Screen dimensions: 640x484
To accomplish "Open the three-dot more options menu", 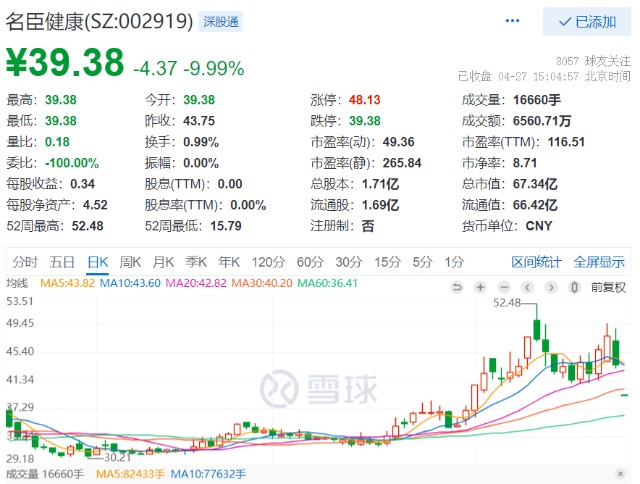I will pos(512,21).
